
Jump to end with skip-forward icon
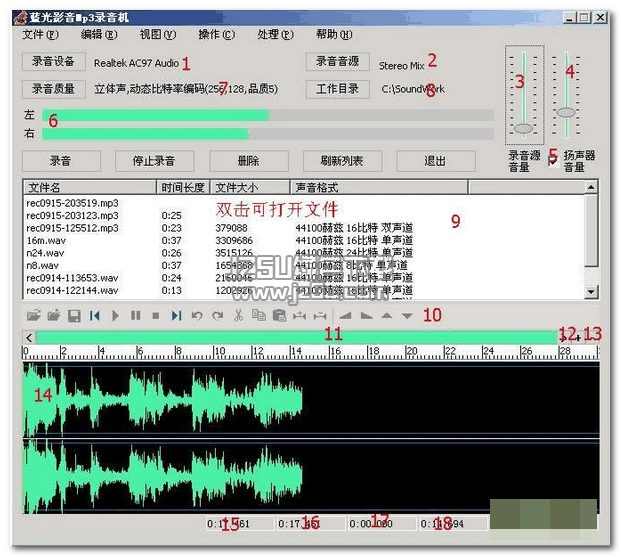[x=177, y=316]
